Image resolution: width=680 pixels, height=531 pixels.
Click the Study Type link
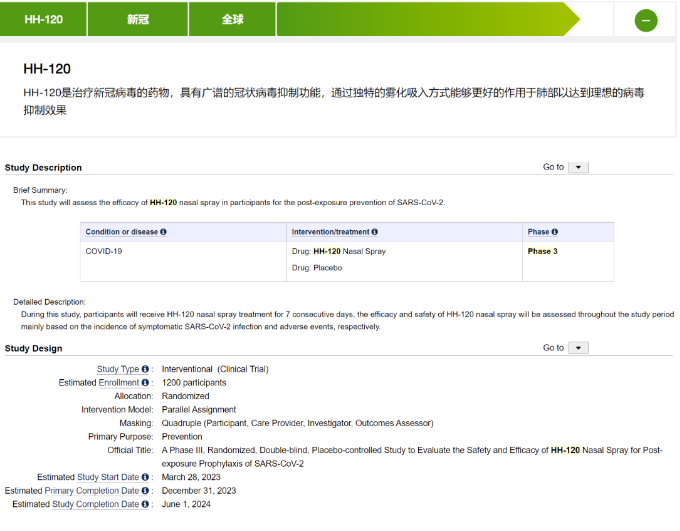click(117, 369)
